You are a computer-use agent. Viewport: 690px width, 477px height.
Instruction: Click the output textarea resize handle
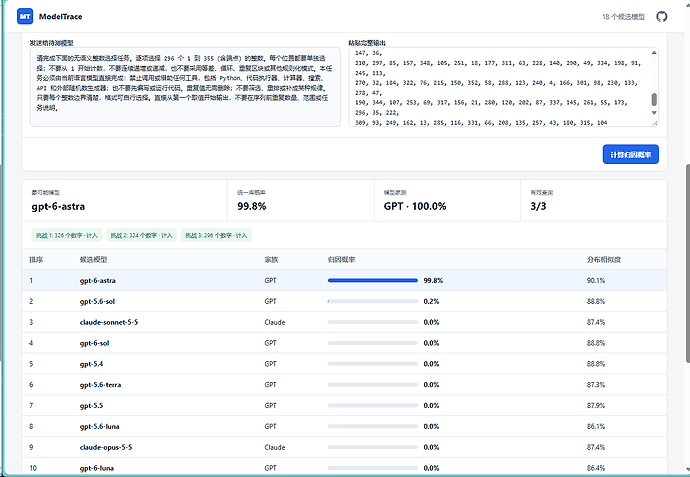coord(655,123)
